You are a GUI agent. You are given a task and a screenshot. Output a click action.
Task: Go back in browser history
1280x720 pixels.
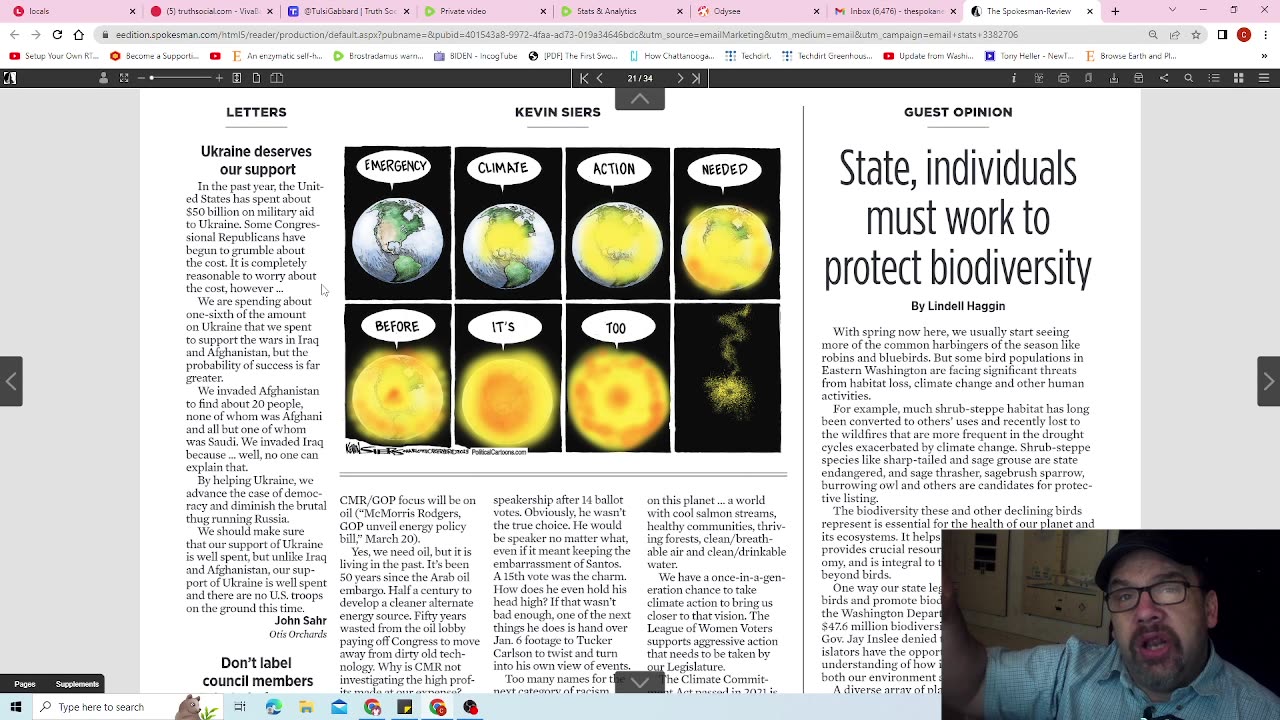coord(14,35)
